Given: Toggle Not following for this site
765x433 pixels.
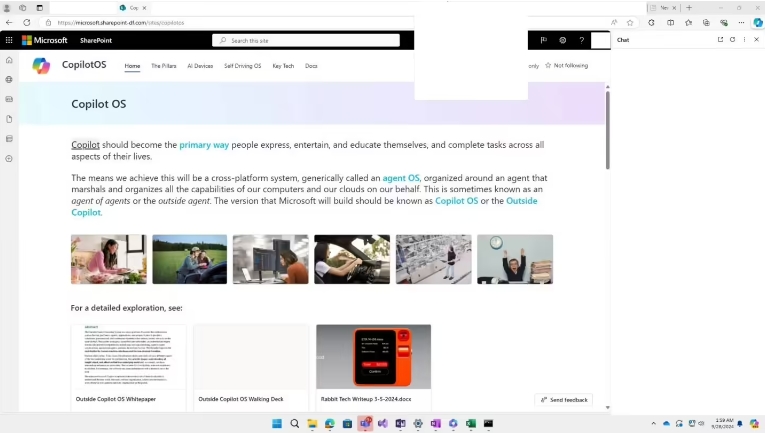Looking at the screenshot, I should pyautogui.click(x=566, y=65).
